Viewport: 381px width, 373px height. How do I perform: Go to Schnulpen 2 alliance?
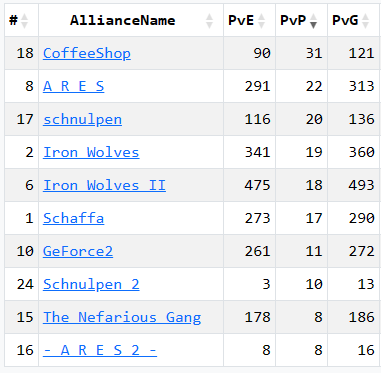coord(91,284)
